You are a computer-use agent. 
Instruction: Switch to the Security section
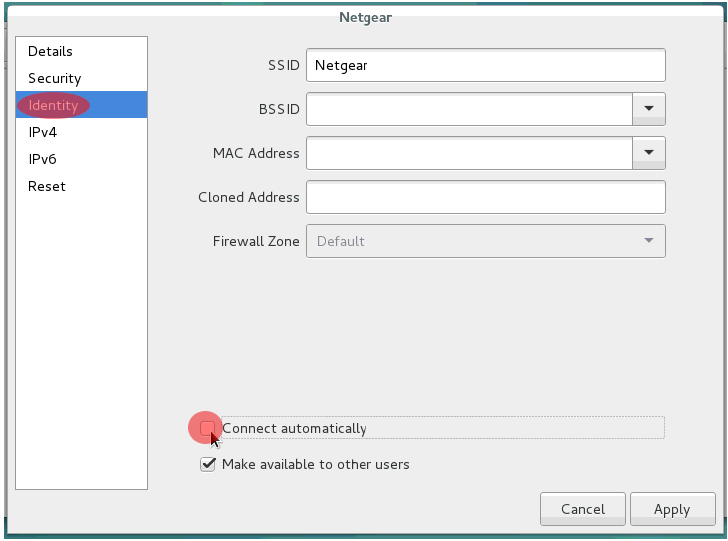[x=81, y=78]
